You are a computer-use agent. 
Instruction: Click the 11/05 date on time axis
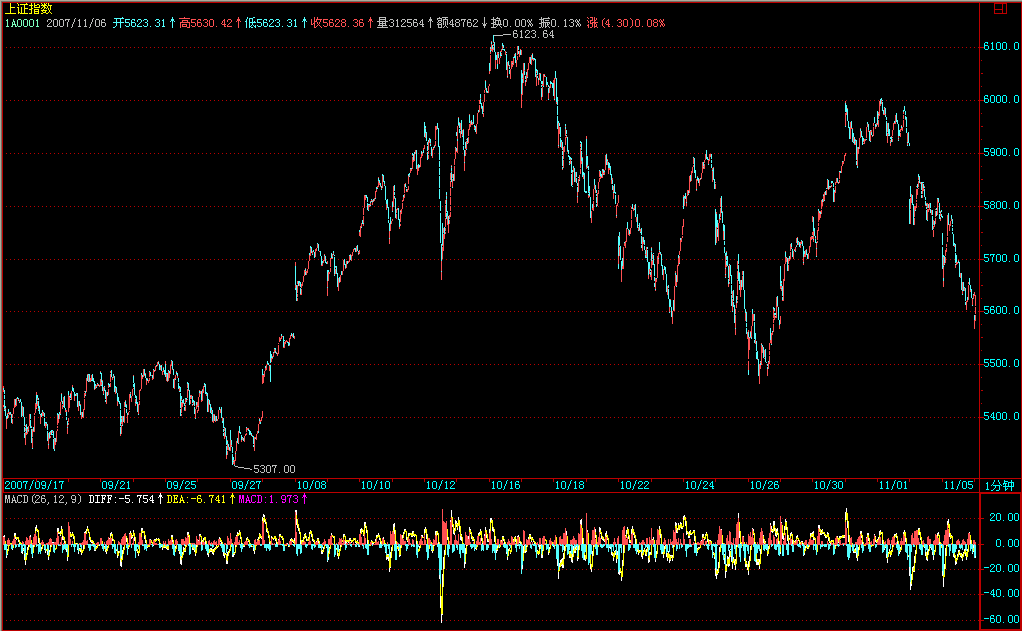point(958,485)
